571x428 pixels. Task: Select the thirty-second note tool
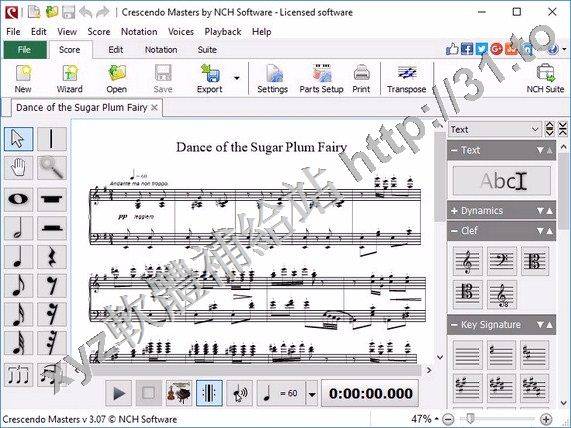[x=19, y=343]
